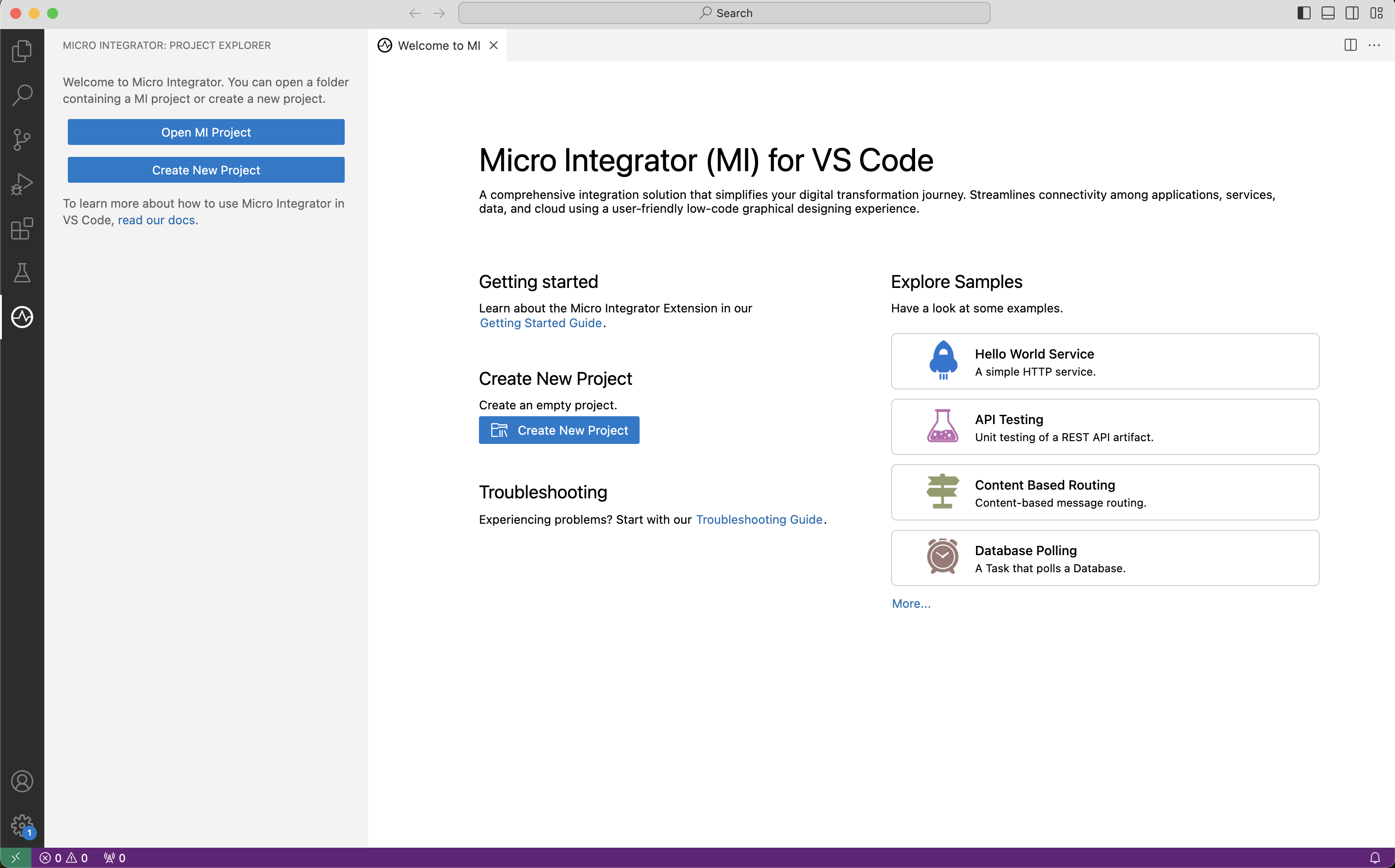Image resolution: width=1395 pixels, height=868 pixels.
Task: Click Create New Project in side panel
Action: [x=206, y=170]
